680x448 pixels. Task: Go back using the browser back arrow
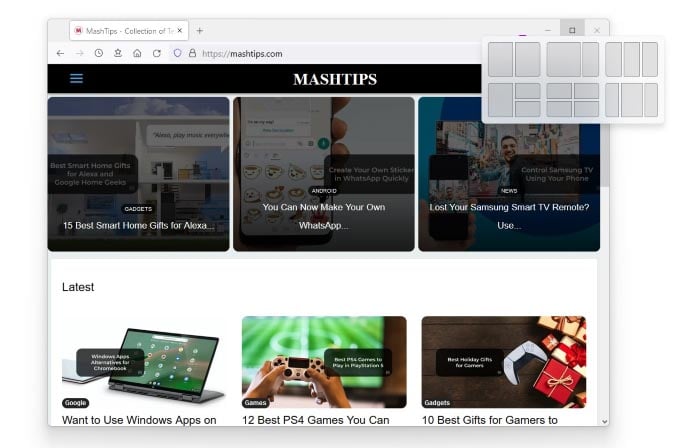click(x=60, y=53)
